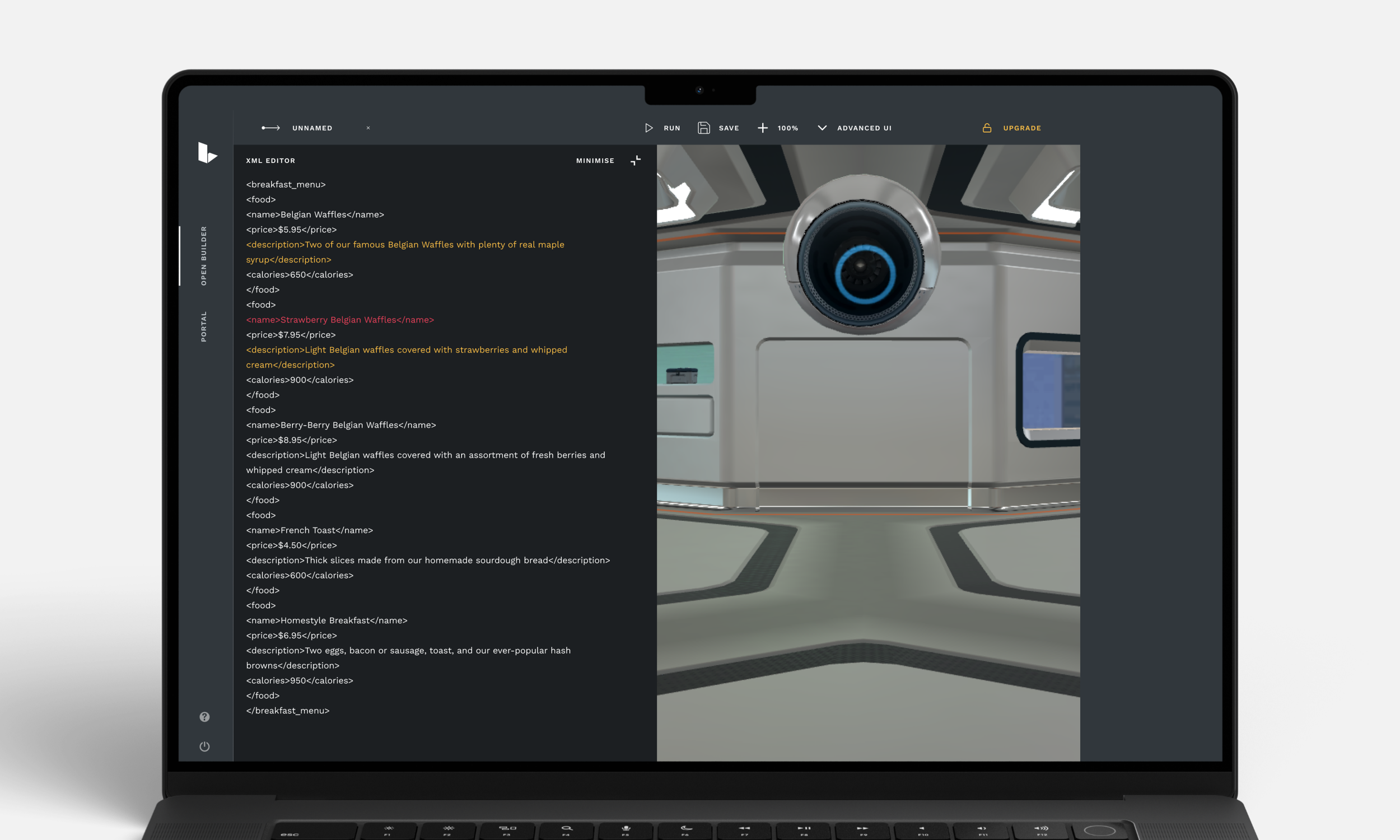
Task: Click the French Toast name line
Action: coord(310,530)
